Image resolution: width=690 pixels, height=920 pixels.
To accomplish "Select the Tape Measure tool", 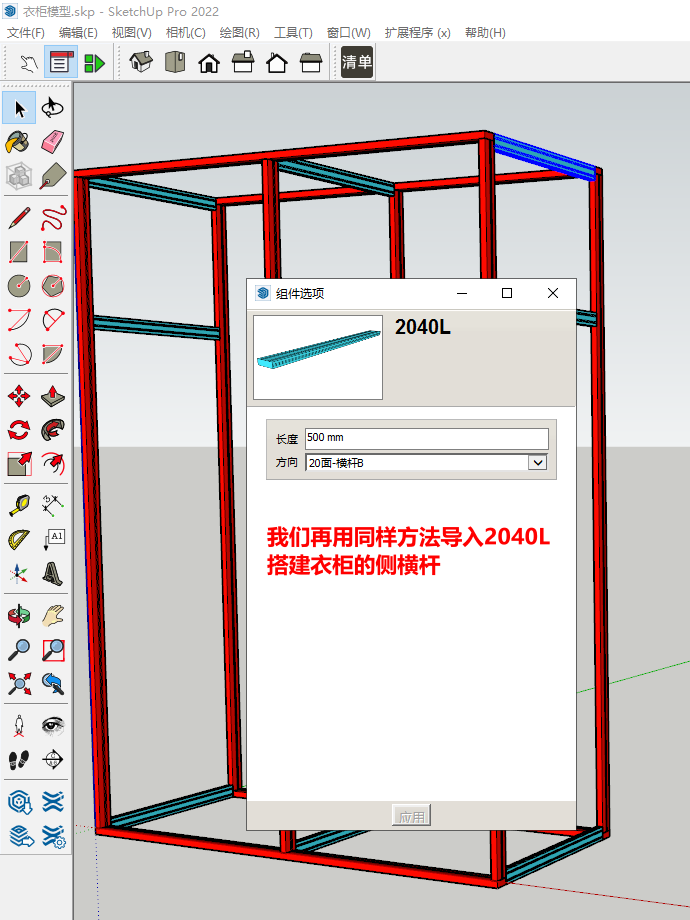I will coord(18,505).
